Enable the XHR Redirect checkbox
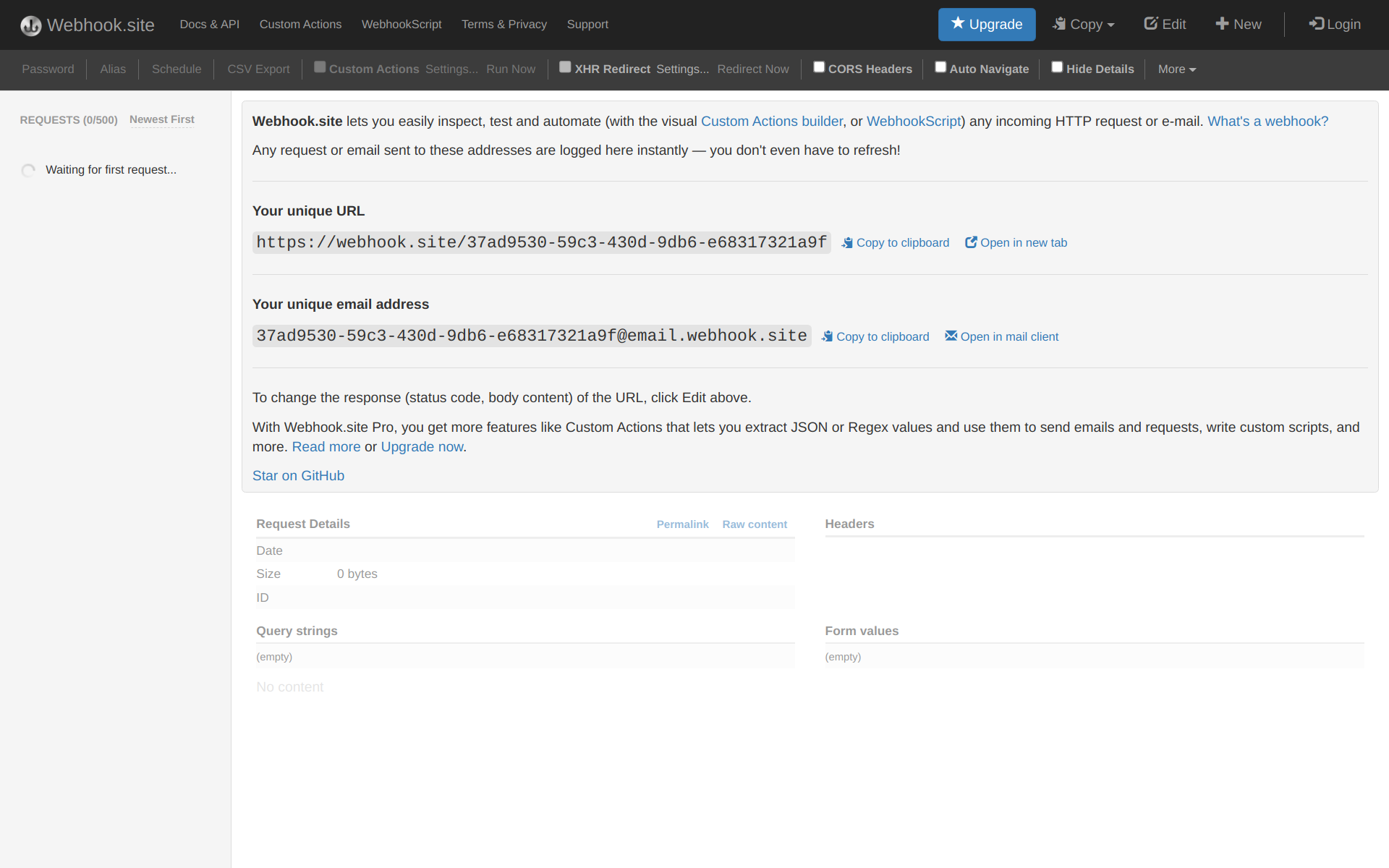This screenshot has height=868, width=1389. tap(565, 67)
